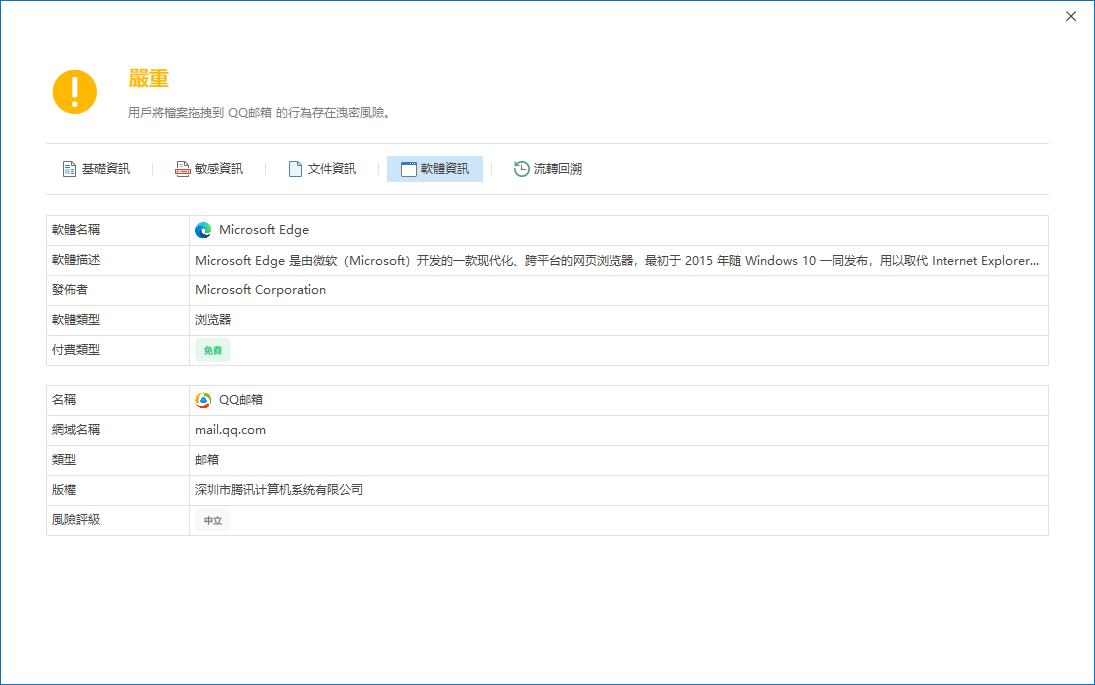1095x685 pixels.
Task: Click the 深圳市腾讯计算机系统有限公司 copyright value
Action: click(x=279, y=490)
